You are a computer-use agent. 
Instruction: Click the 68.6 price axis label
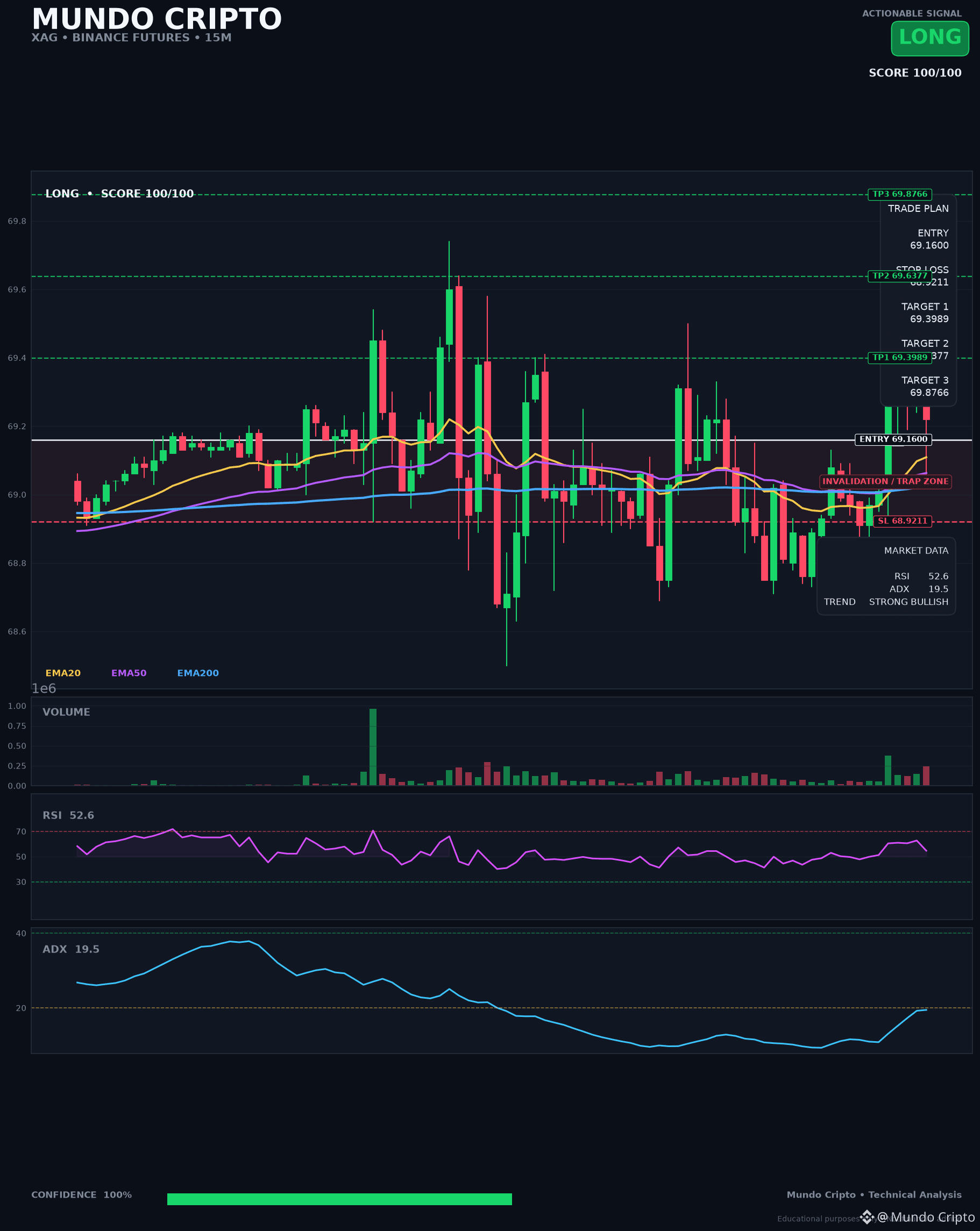(x=17, y=632)
